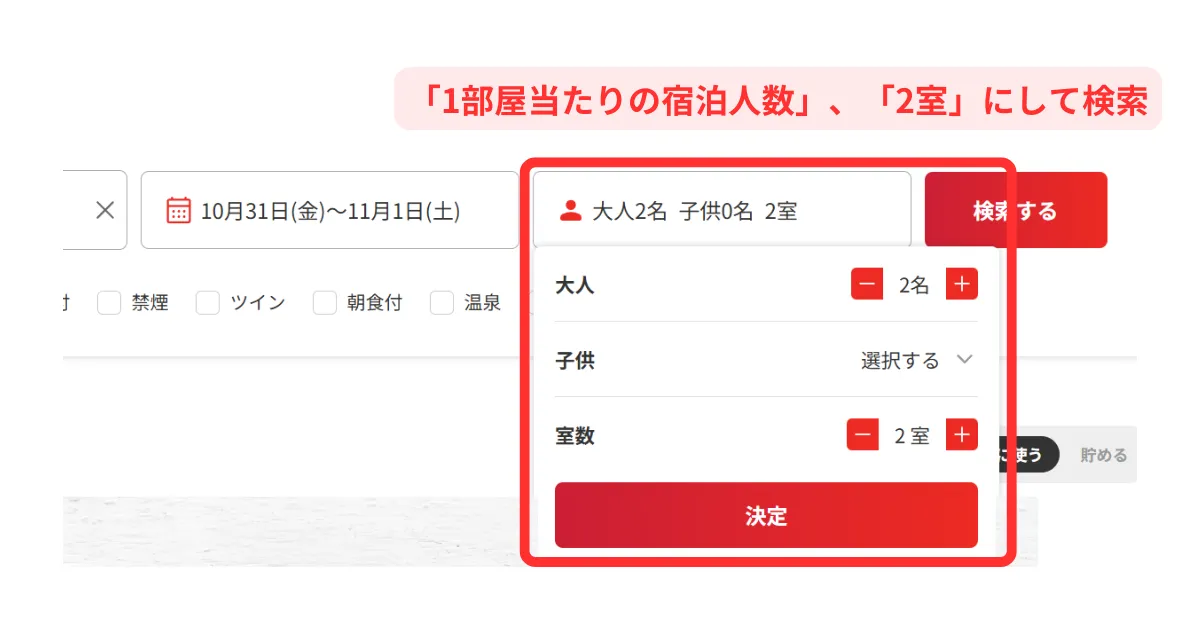The image size is (1200, 630).
Task: Confirm with the 決定 button
Action: [x=766, y=516]
